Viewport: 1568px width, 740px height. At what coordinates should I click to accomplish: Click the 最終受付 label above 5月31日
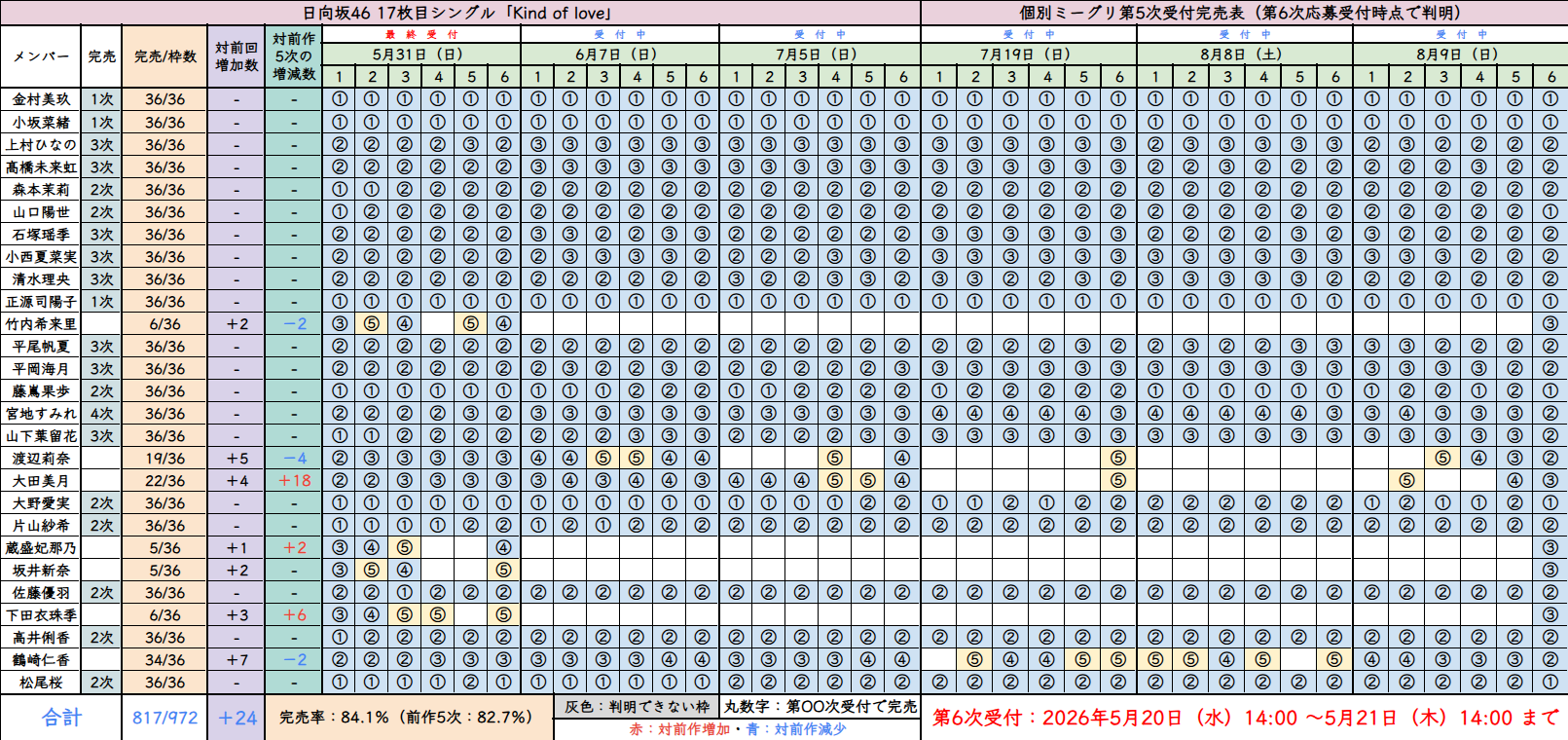[420, 34]
